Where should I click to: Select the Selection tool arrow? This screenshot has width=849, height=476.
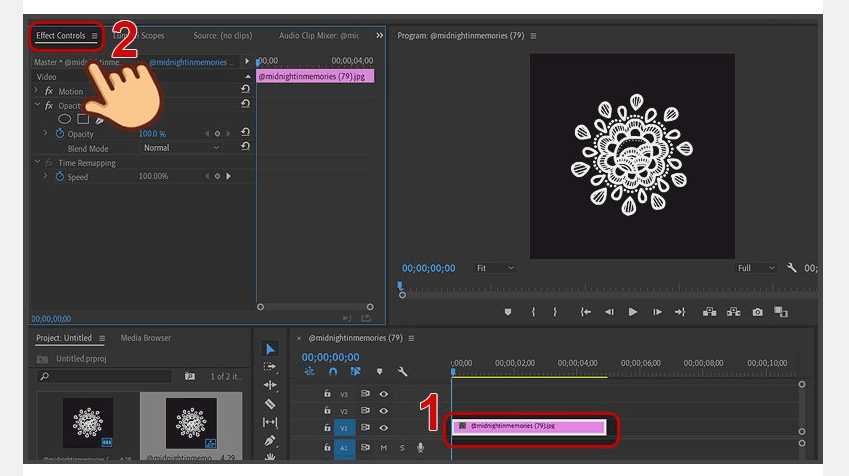pyautogui.click(x=270, y=349)
